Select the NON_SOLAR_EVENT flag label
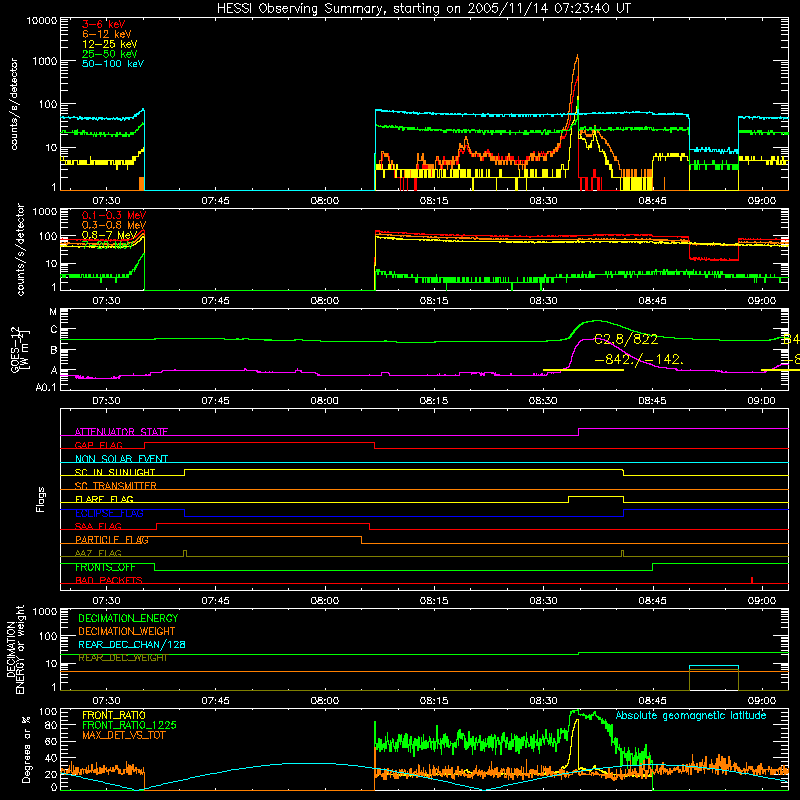Viewport: 800px width, 800px height. pos(121,459)
